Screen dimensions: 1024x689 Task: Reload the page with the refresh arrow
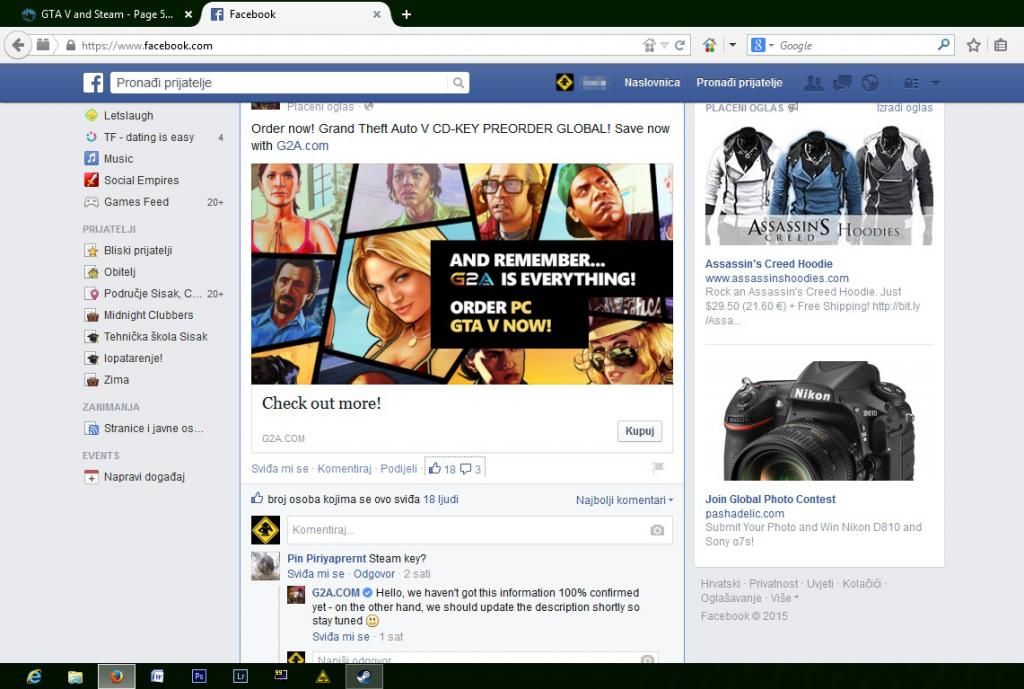click(680, 45)
